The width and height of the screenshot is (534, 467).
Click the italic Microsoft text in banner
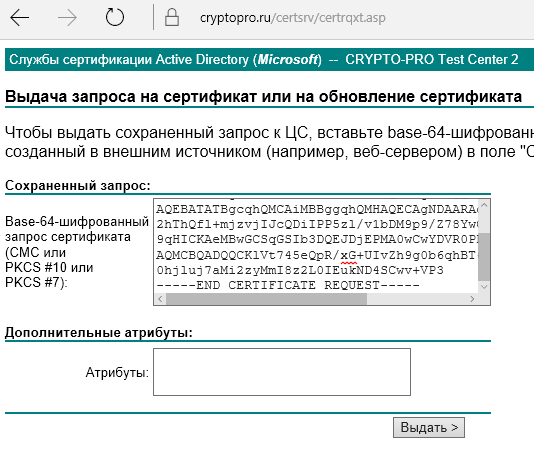(x=287, y=60)
